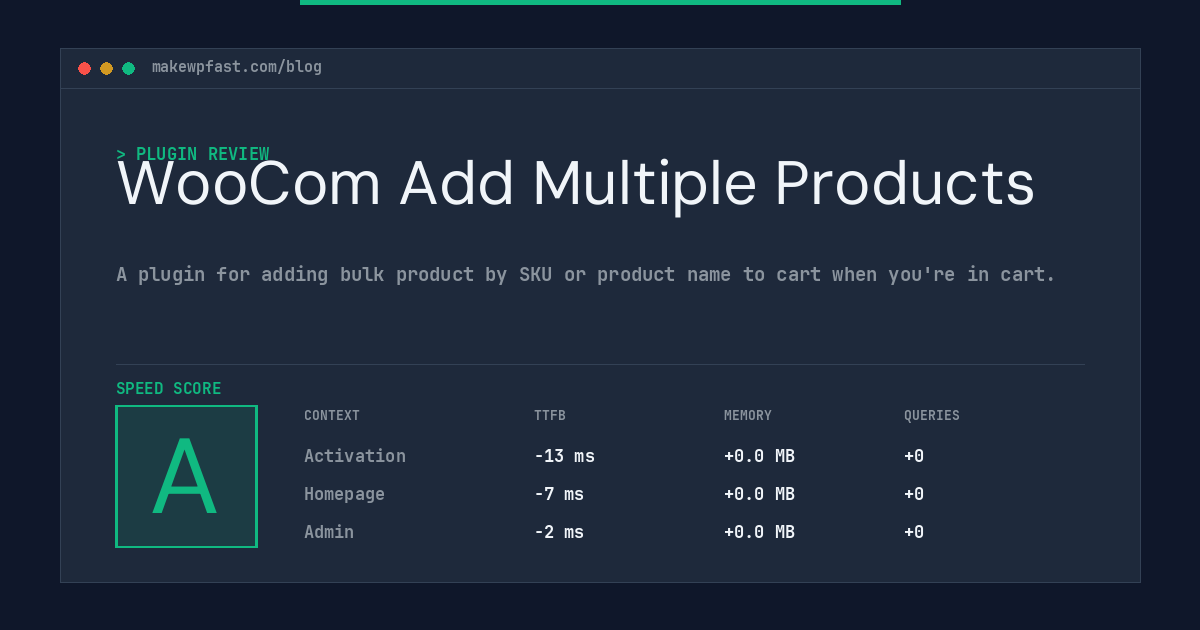
Task: Click the plugin description sentence
Action: 586,274
